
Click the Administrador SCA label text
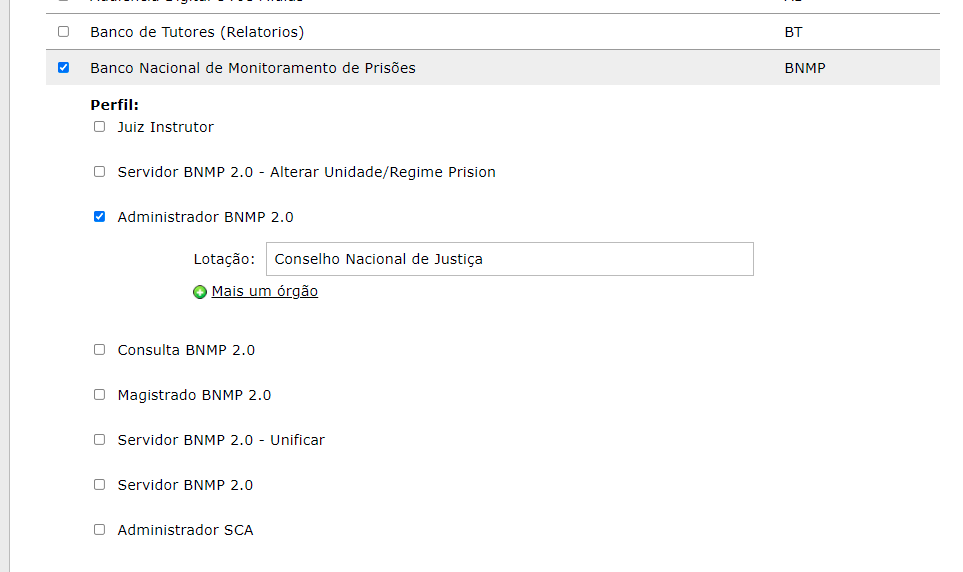coord(185,530)
